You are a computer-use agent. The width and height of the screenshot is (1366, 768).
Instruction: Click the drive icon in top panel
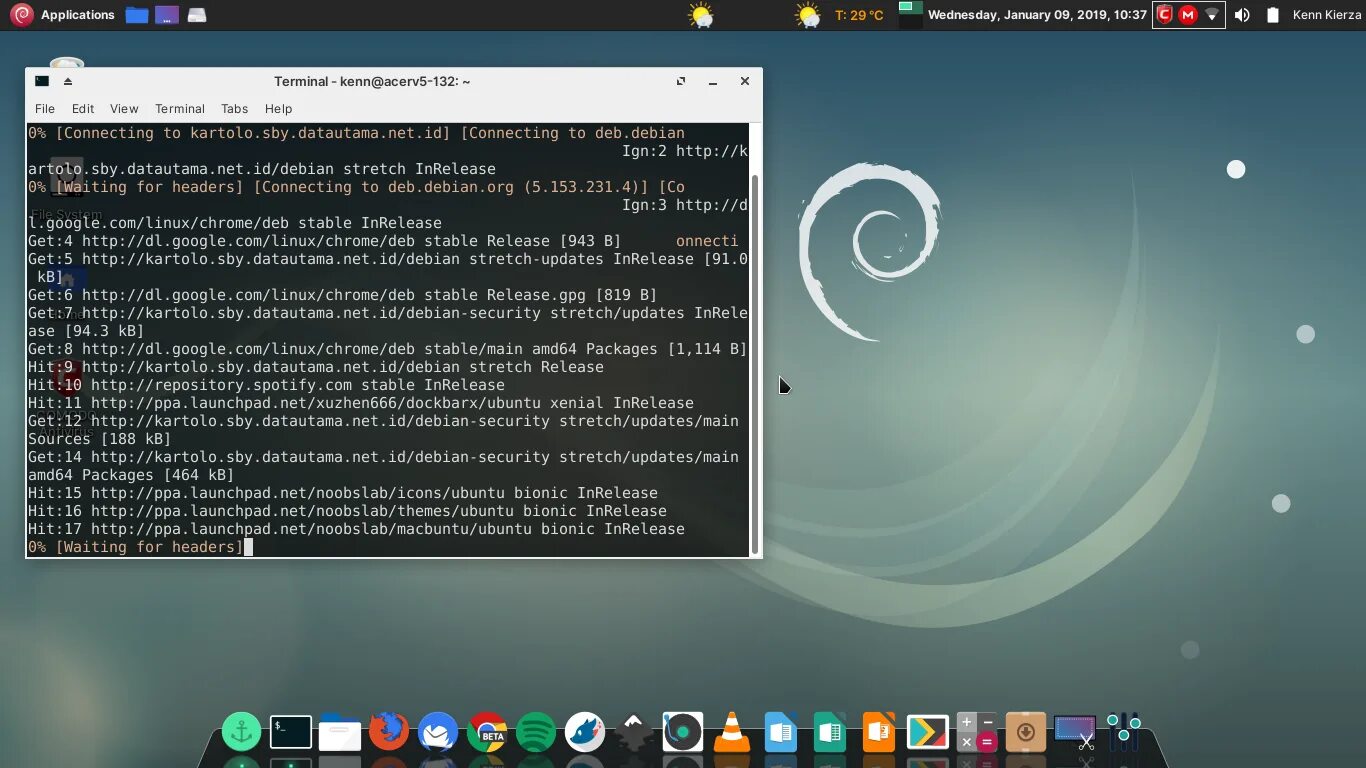[197, 15]
